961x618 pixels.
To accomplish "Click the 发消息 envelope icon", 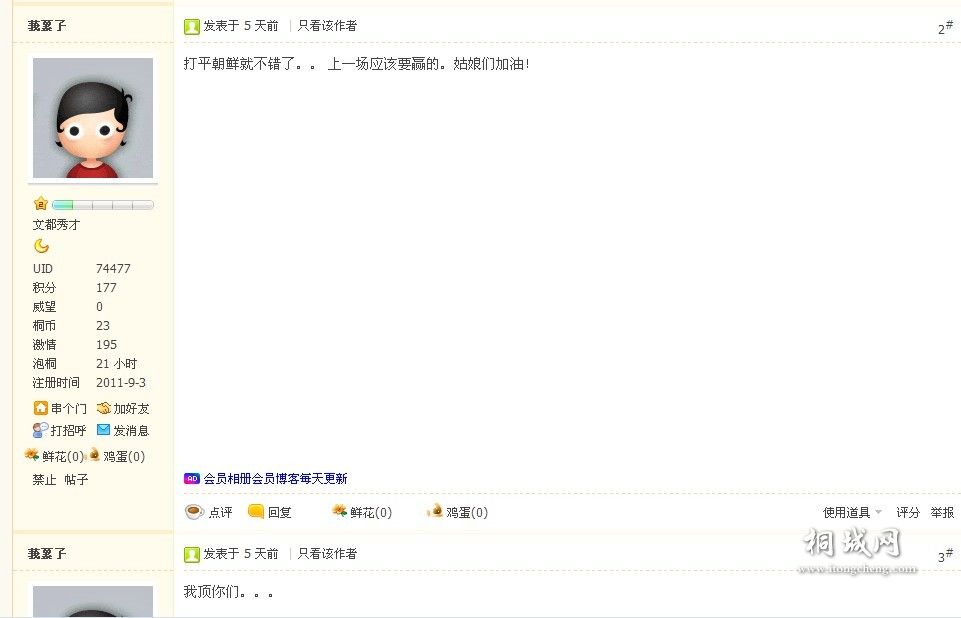I will [x=104, y=430].
